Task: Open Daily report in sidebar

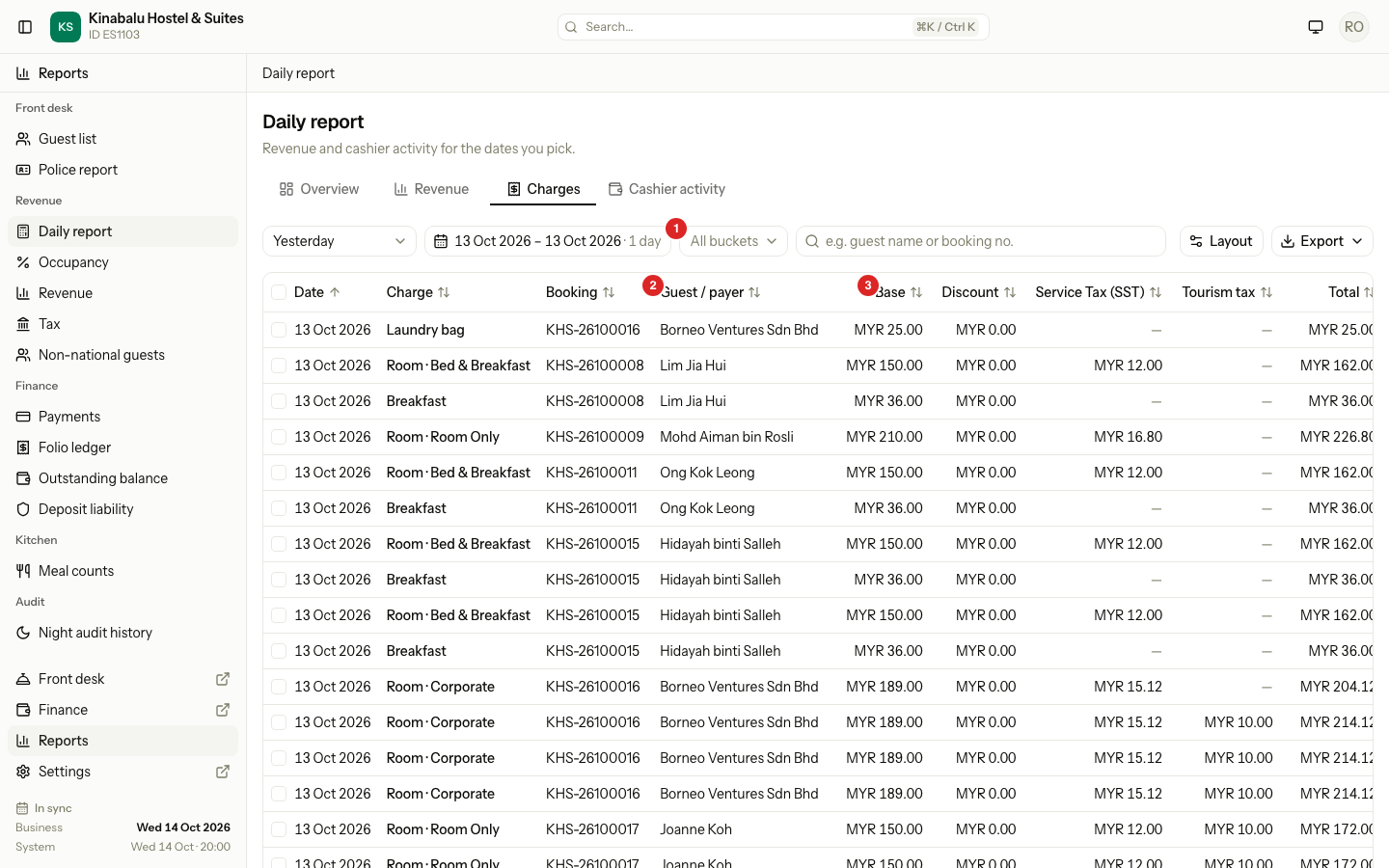Action: (123, 231)
